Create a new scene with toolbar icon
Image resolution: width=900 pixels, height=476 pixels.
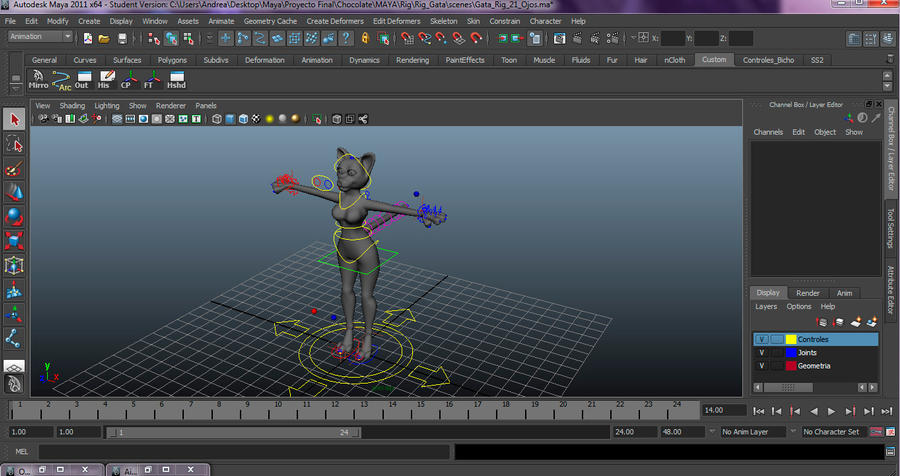click(88, 38)
